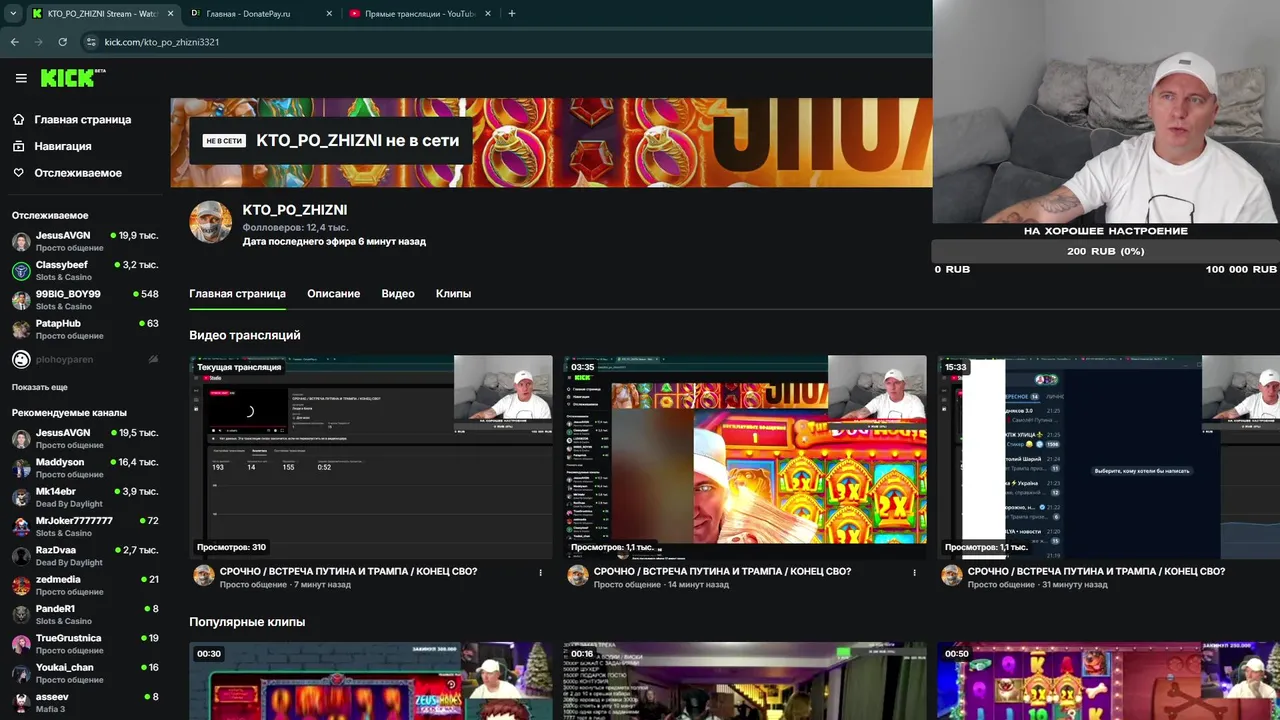Click Mk14ebr avatar in recommended channels
This screenshot has height=720, width=1280.
pos(21,497)
